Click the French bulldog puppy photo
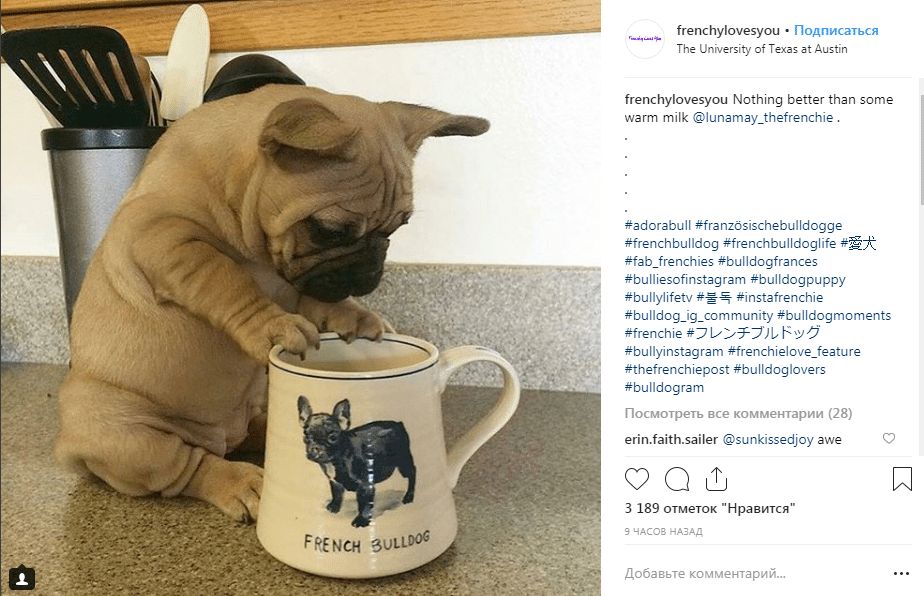 coord(300,298)
